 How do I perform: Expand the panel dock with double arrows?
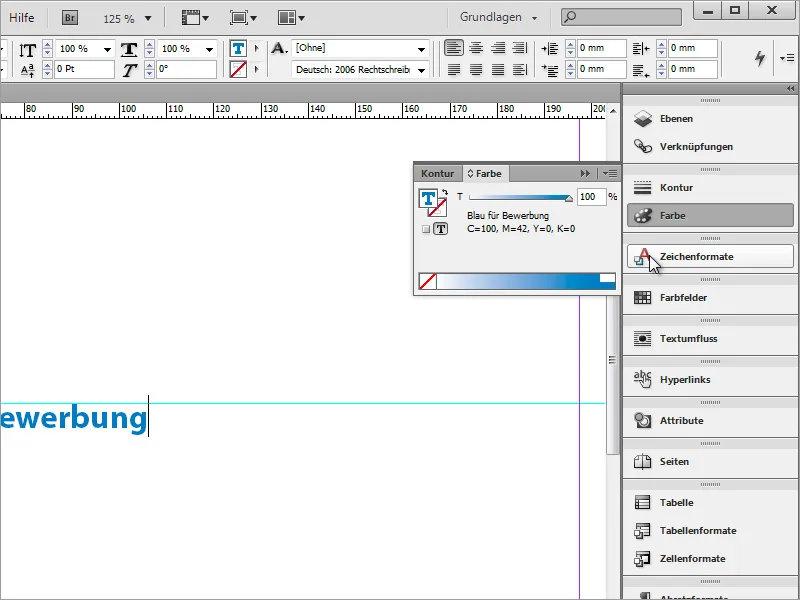790,89
